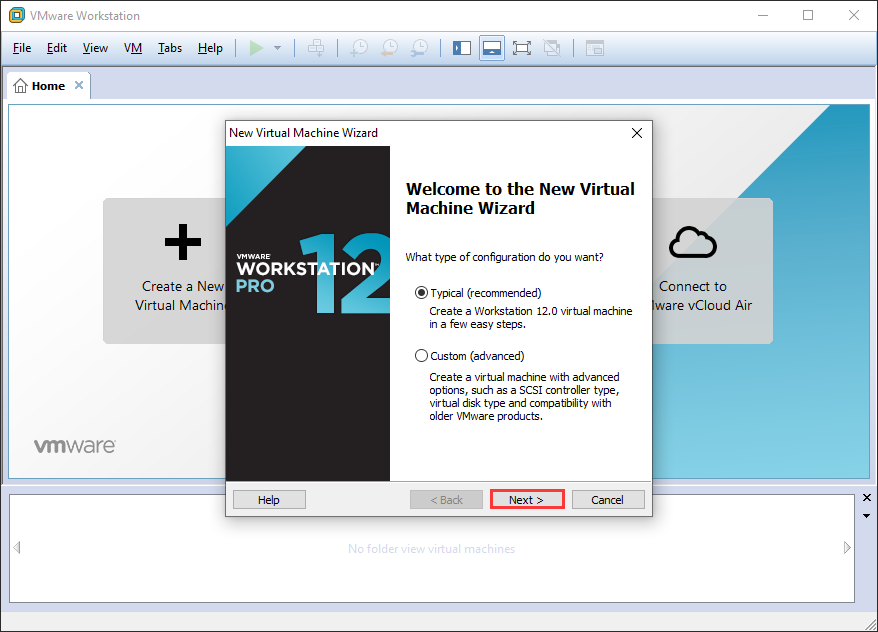
Task: Click the console view toolbar icon
Action: click(595, 48)
